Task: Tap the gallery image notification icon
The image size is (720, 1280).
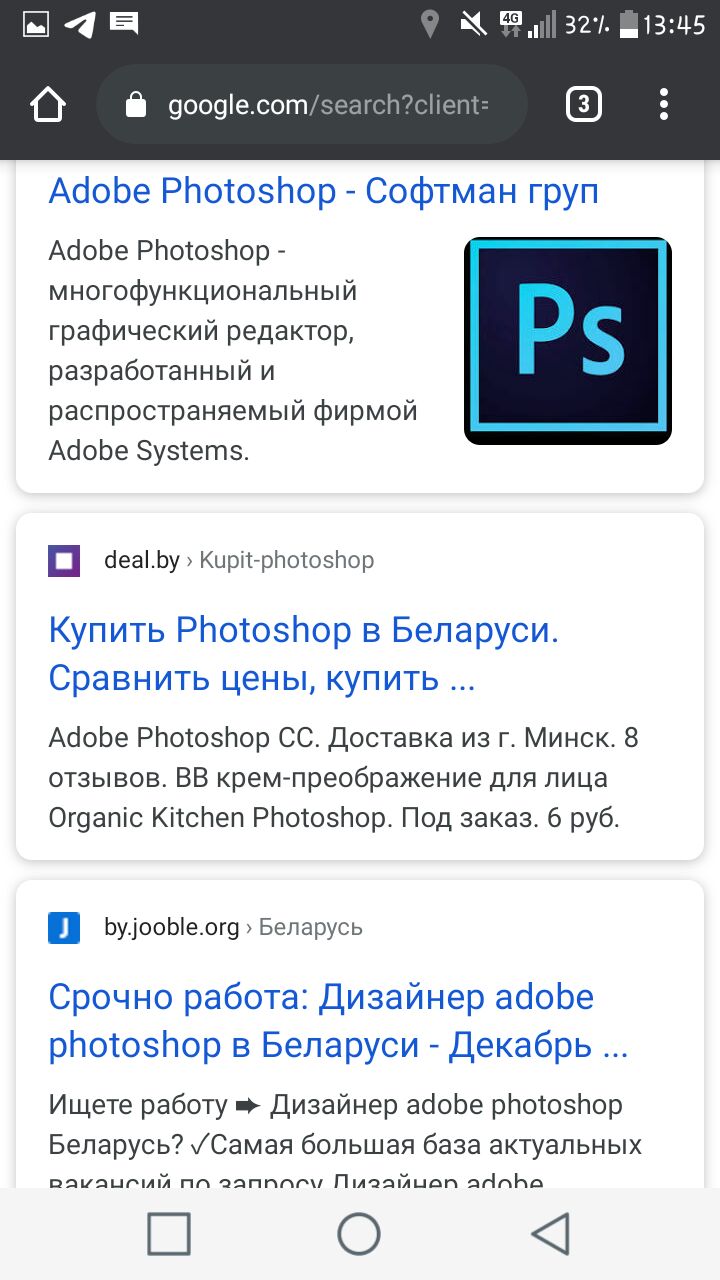Action: coord(36,25)
